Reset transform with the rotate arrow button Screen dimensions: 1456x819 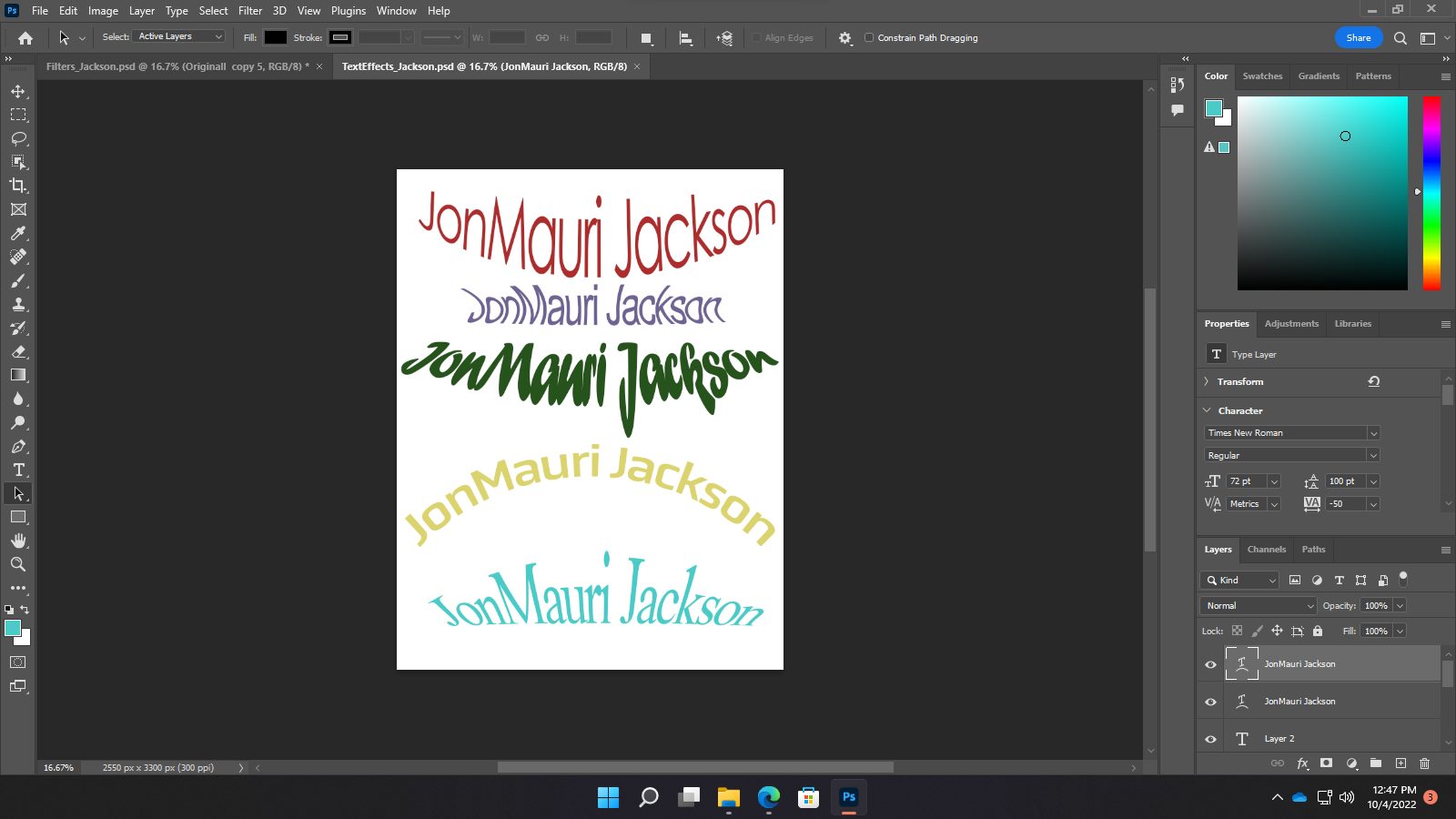click(1374, 381)
